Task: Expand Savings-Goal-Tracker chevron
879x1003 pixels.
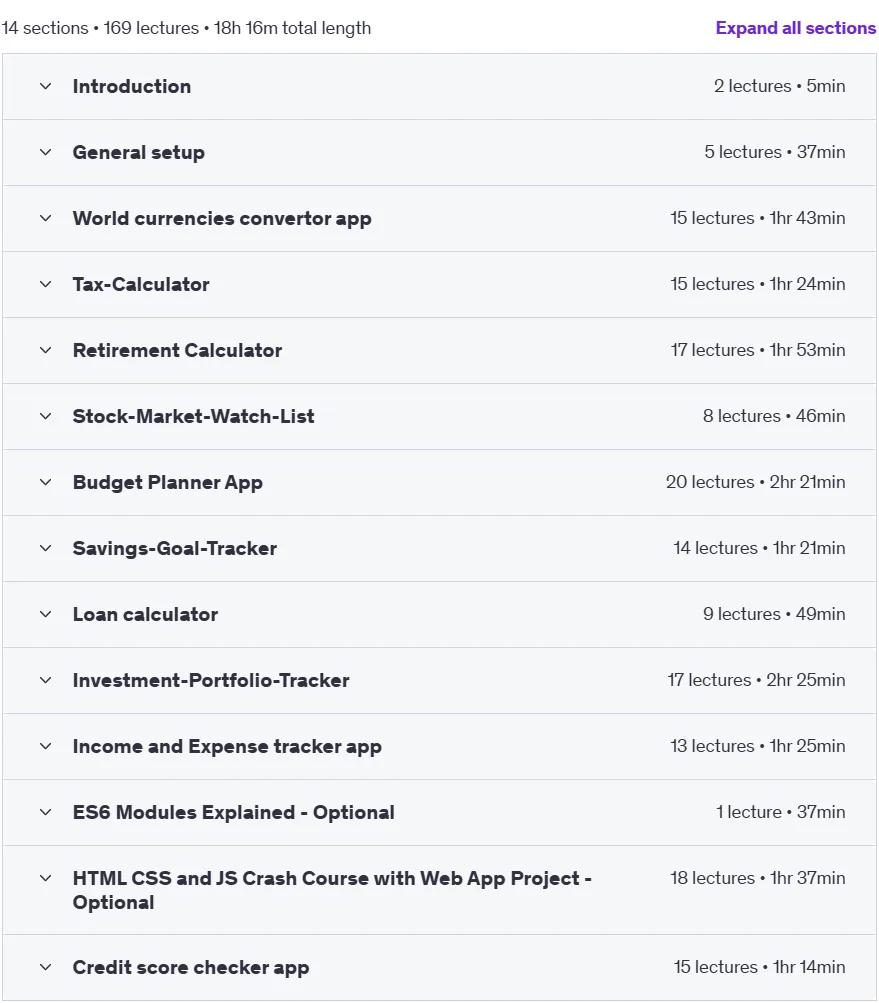Action: [45, 548]
